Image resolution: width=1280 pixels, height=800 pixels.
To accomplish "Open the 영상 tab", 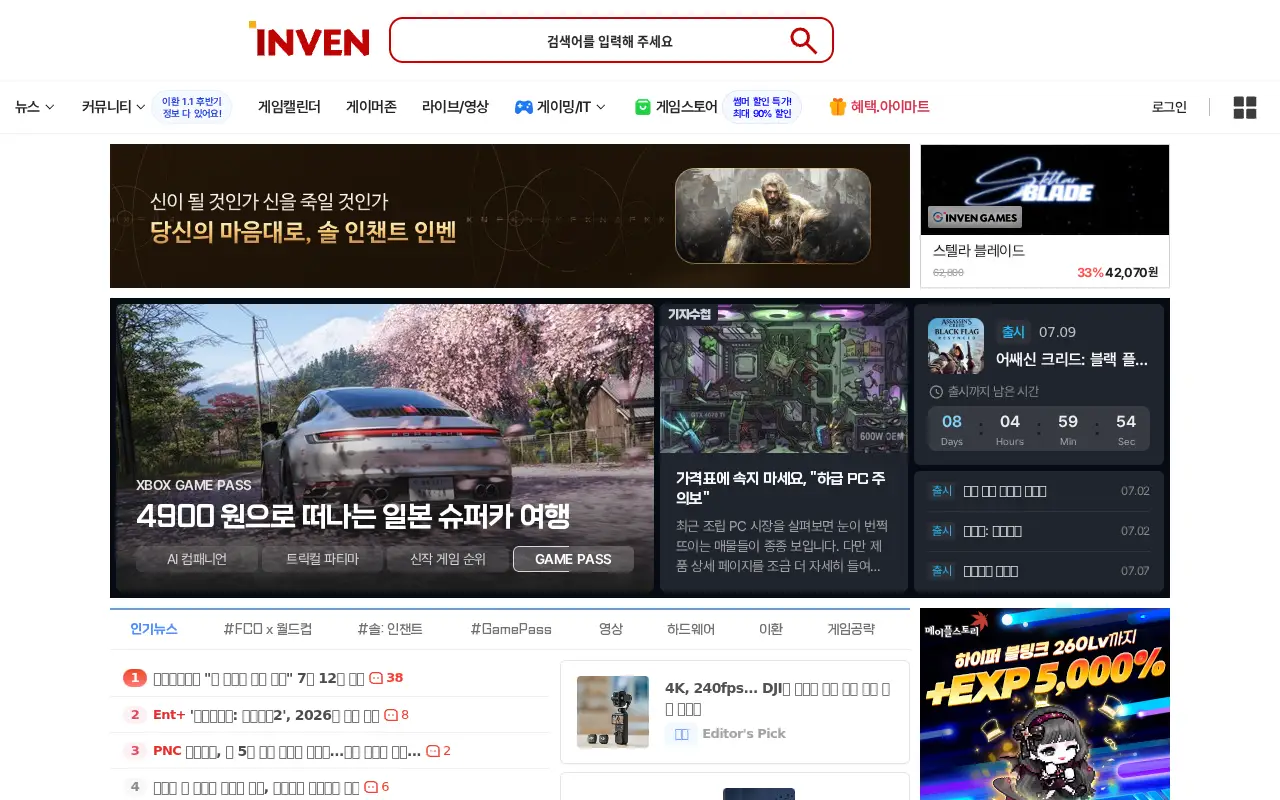I will pyautogui.click(x=611, y=629).
